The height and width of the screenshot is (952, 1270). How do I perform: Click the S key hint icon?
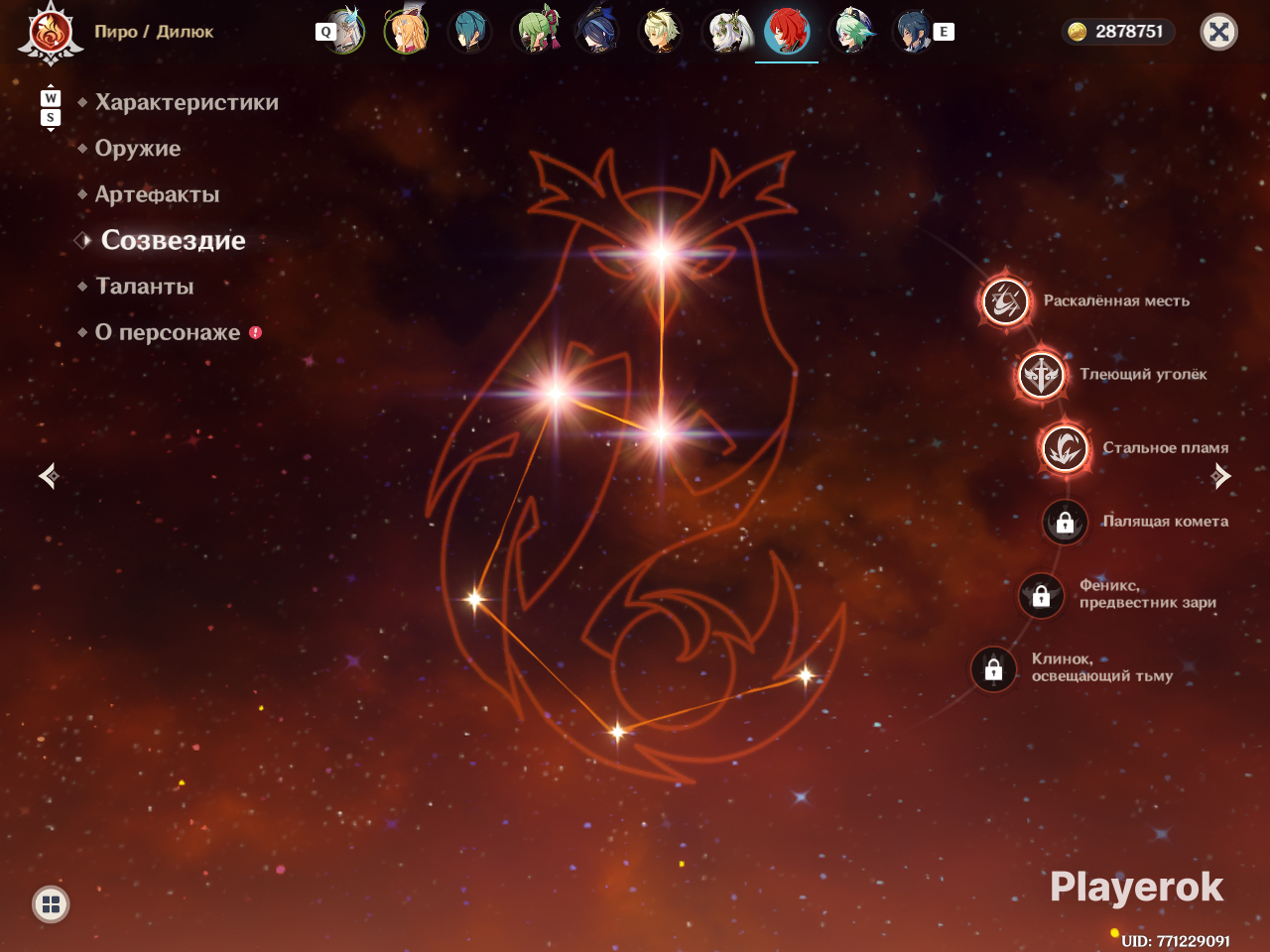51,117
